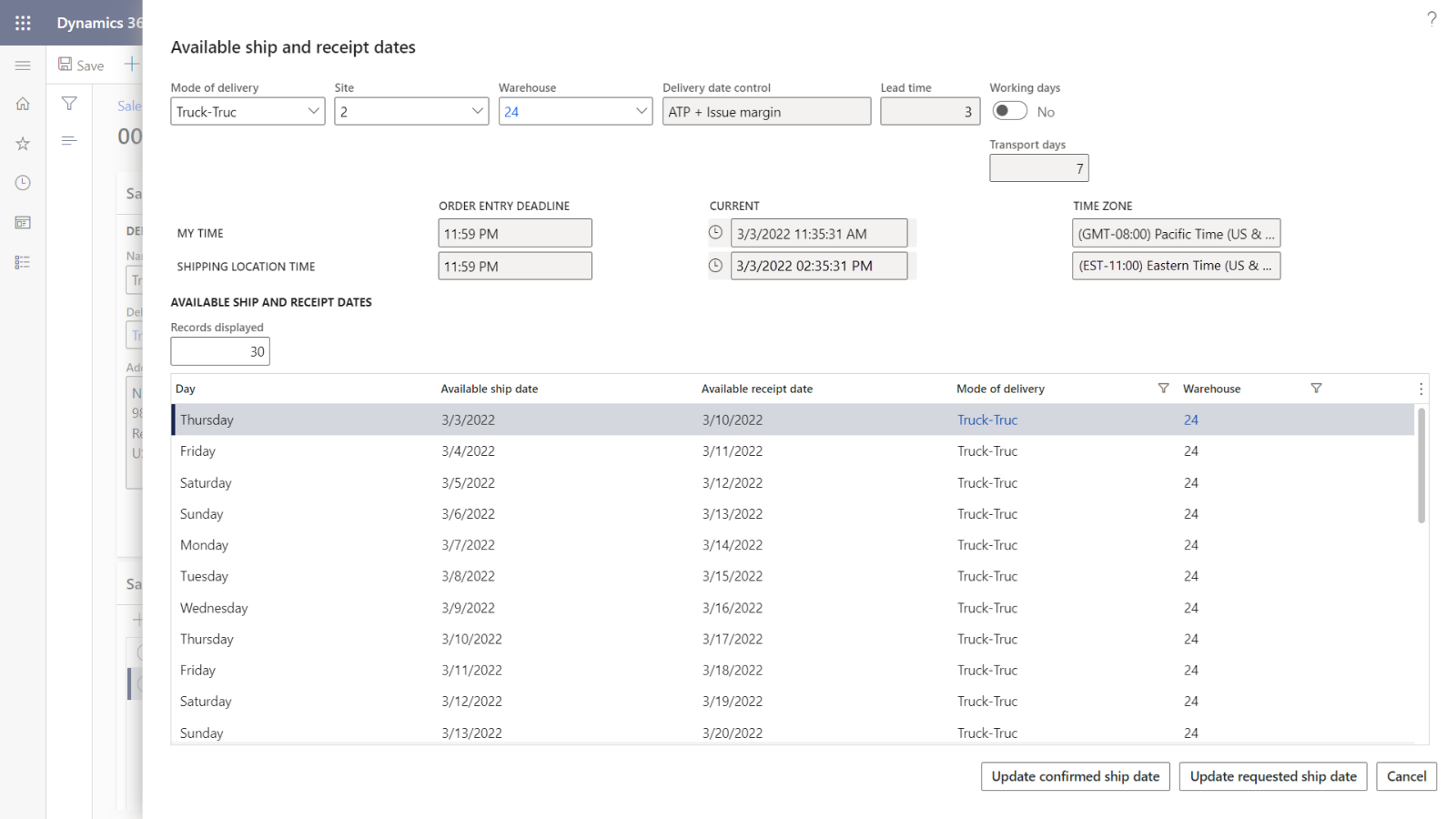Open Recent clock icon in sidebar

coord(23,183)
